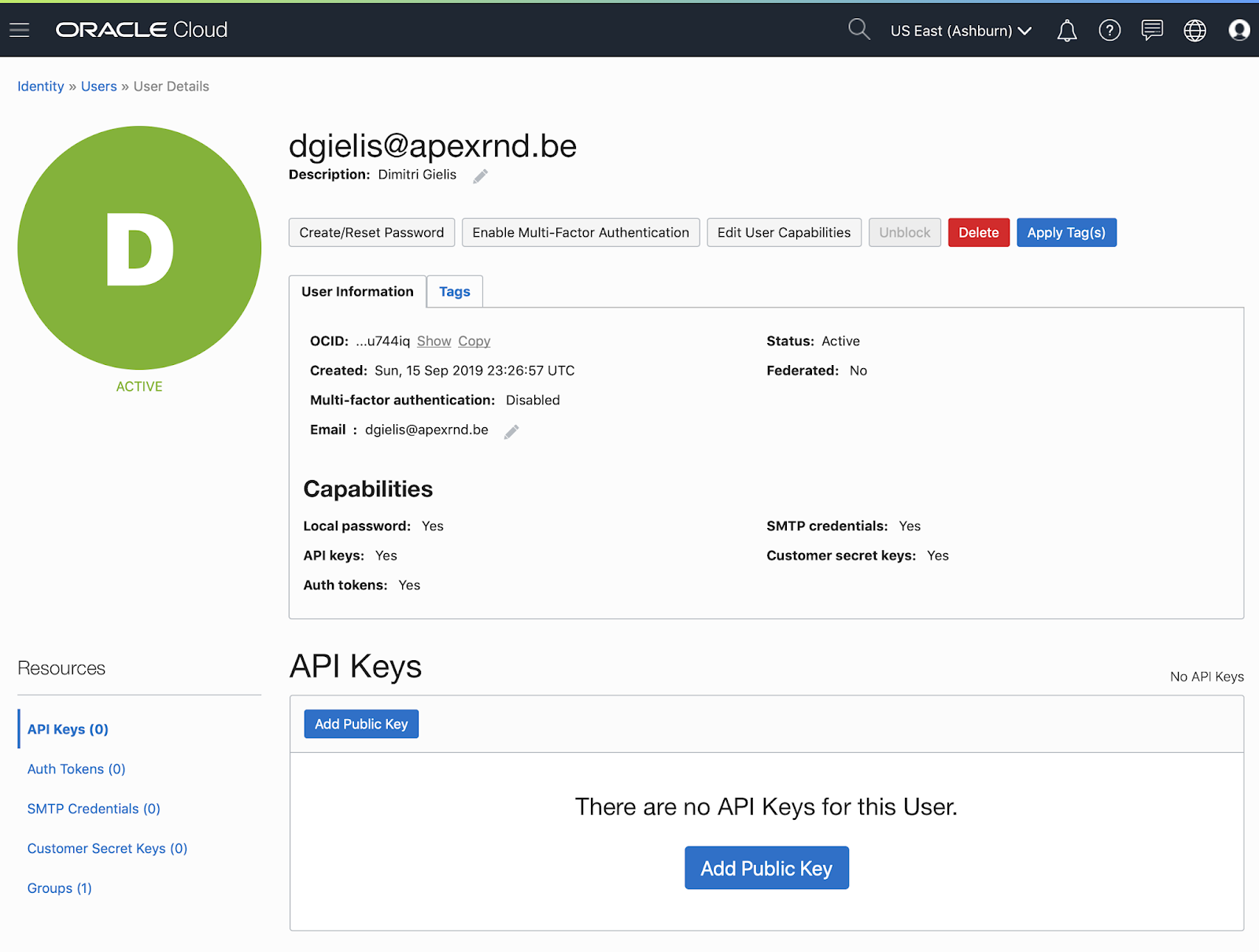Enable Multi-Factor Authentication for this user

pos(580,232)
